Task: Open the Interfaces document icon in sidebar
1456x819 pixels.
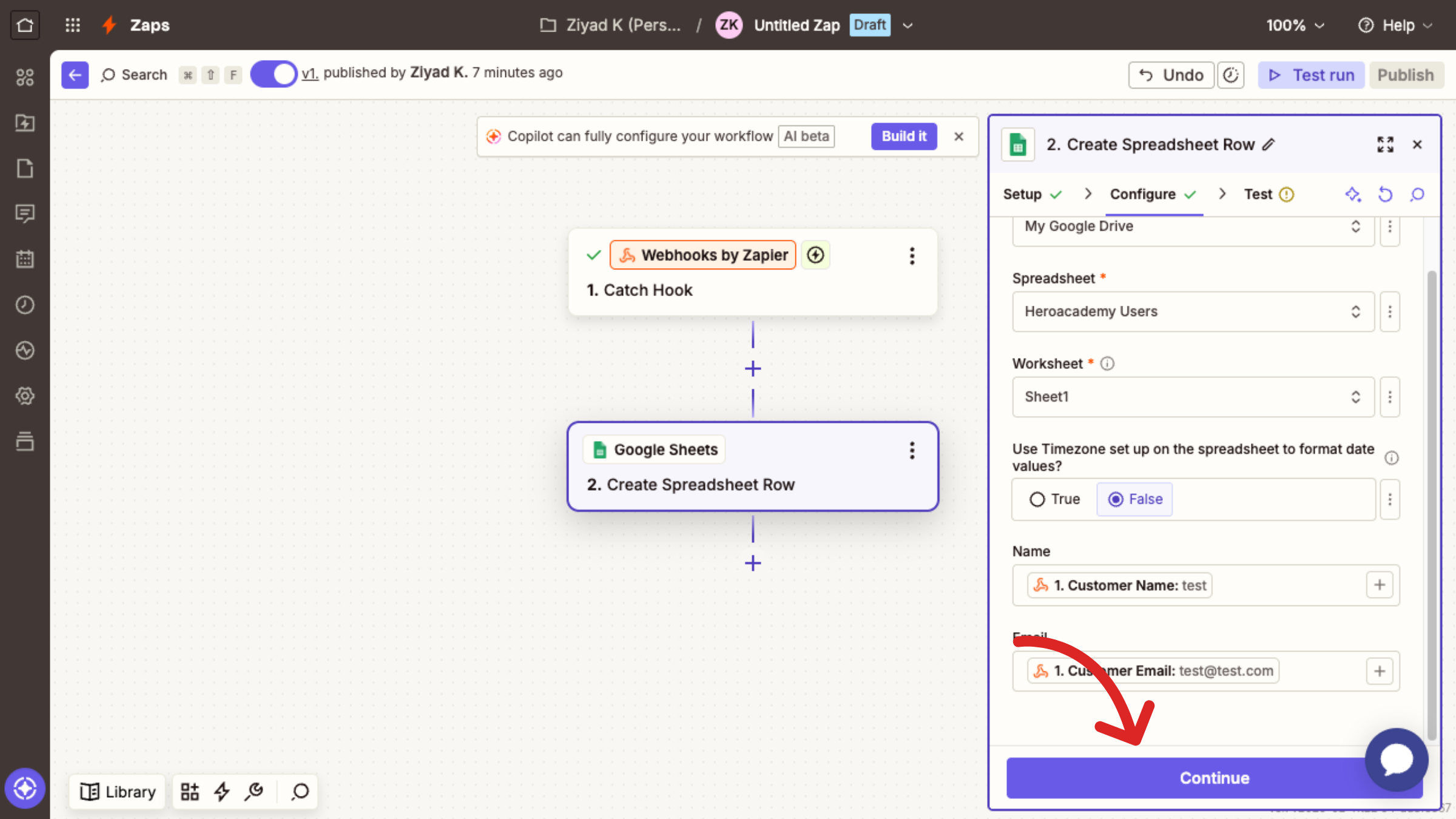Action: point(25,168)
